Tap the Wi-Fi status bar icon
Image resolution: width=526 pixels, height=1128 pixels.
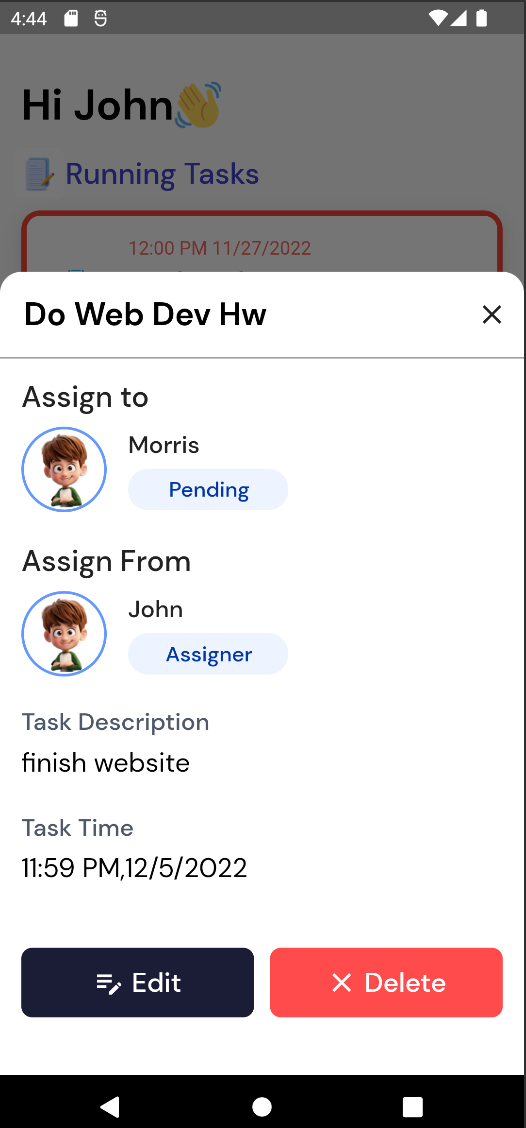437,18
